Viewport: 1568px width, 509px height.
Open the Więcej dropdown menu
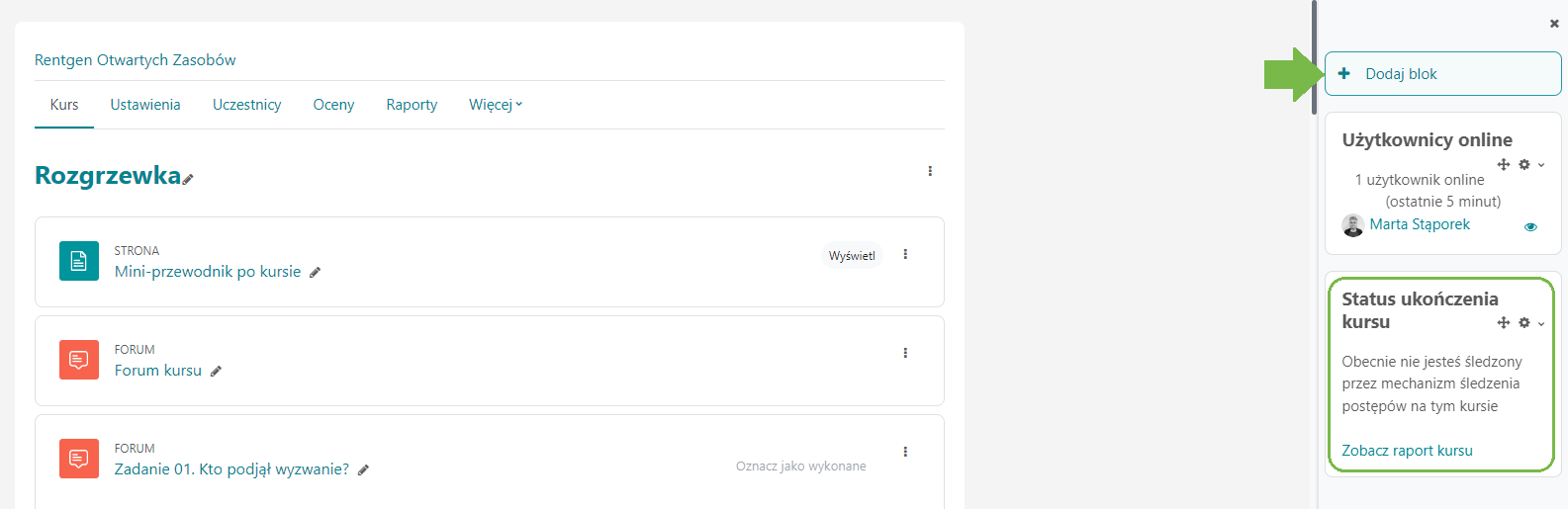pos(496,105)
